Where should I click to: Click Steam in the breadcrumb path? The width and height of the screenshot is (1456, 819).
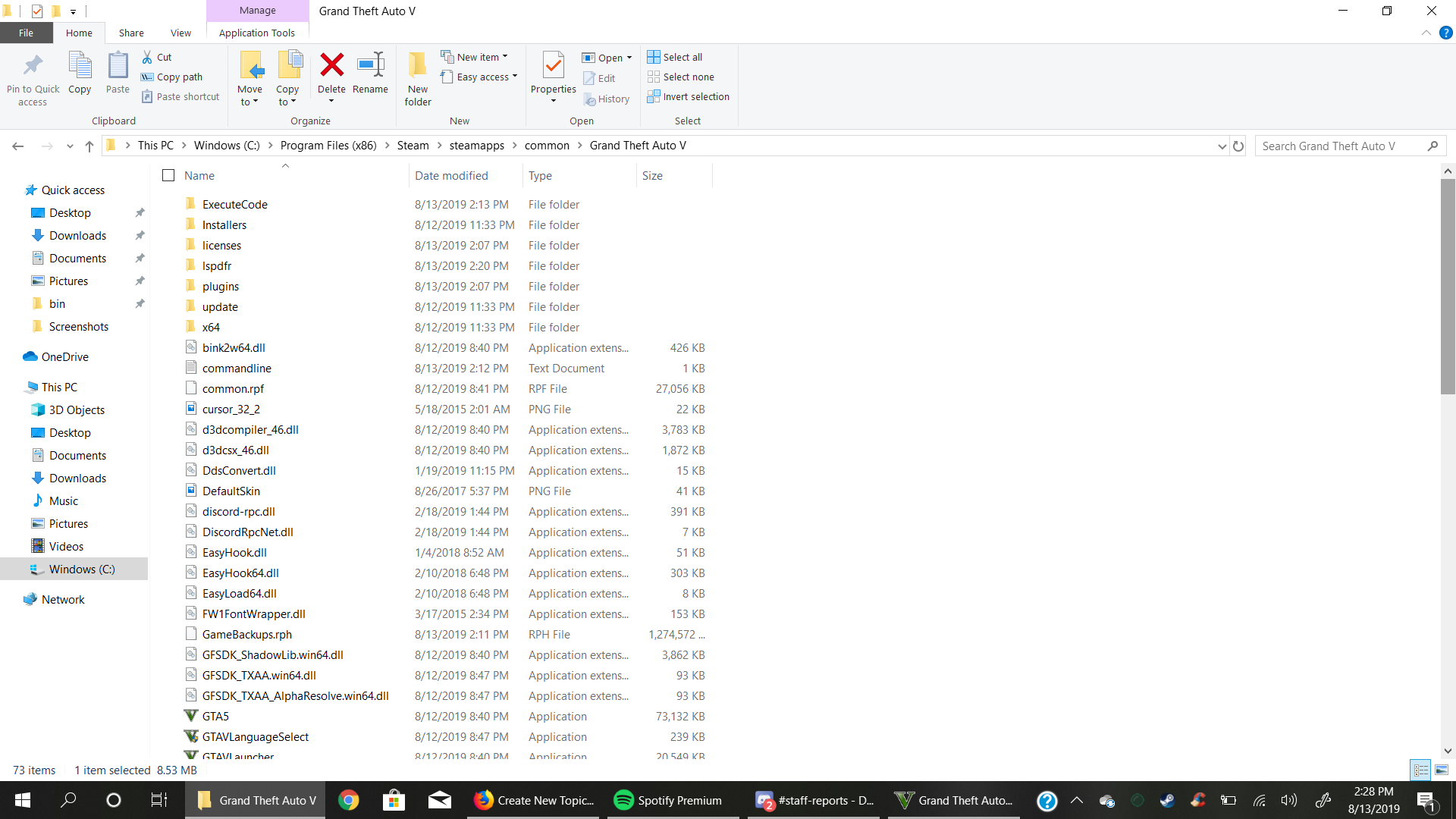413,146
